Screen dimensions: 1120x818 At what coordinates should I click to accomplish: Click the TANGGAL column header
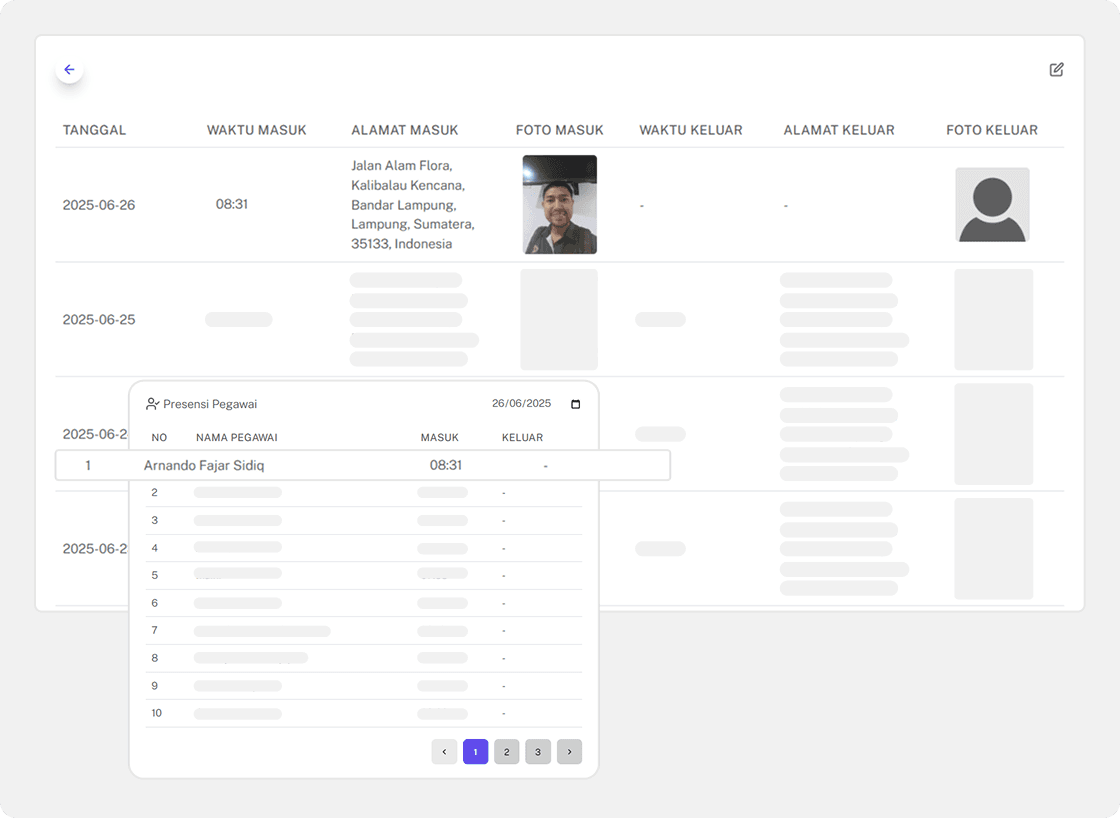(94, 130)
